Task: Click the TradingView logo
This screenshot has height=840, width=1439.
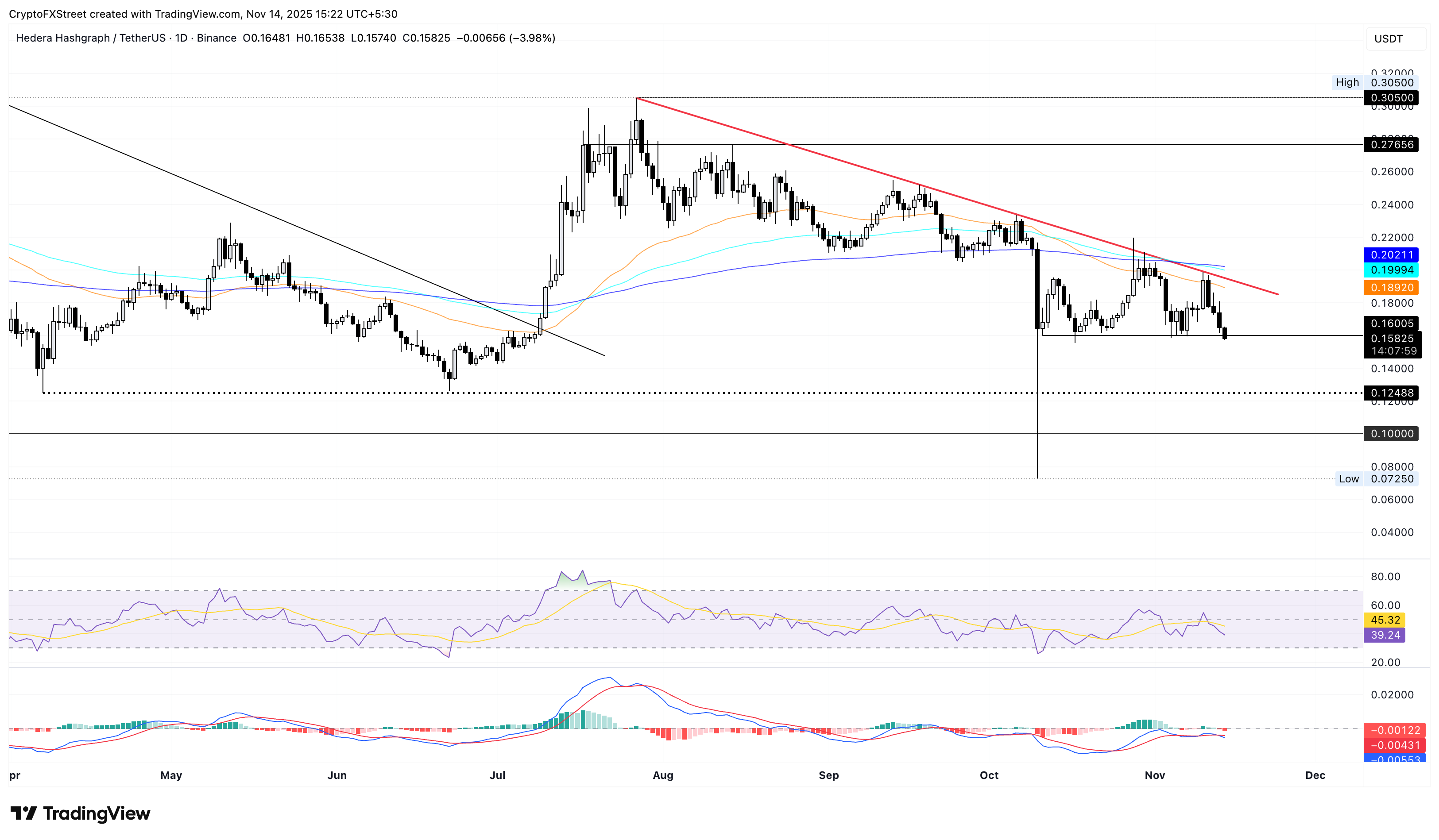Action: click(x=80, y=814)
